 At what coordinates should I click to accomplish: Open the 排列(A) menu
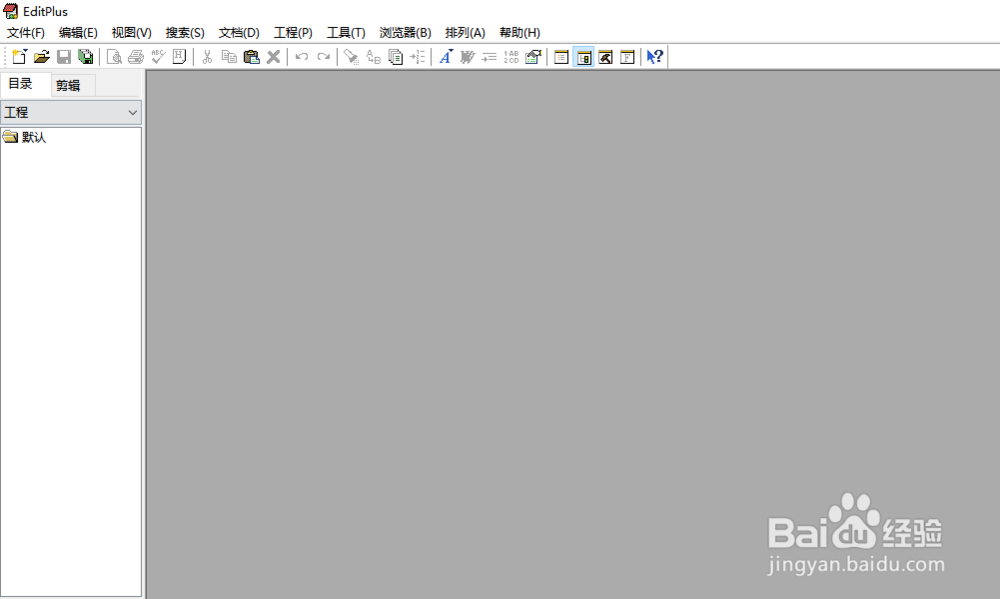click(x=465, y=33)
